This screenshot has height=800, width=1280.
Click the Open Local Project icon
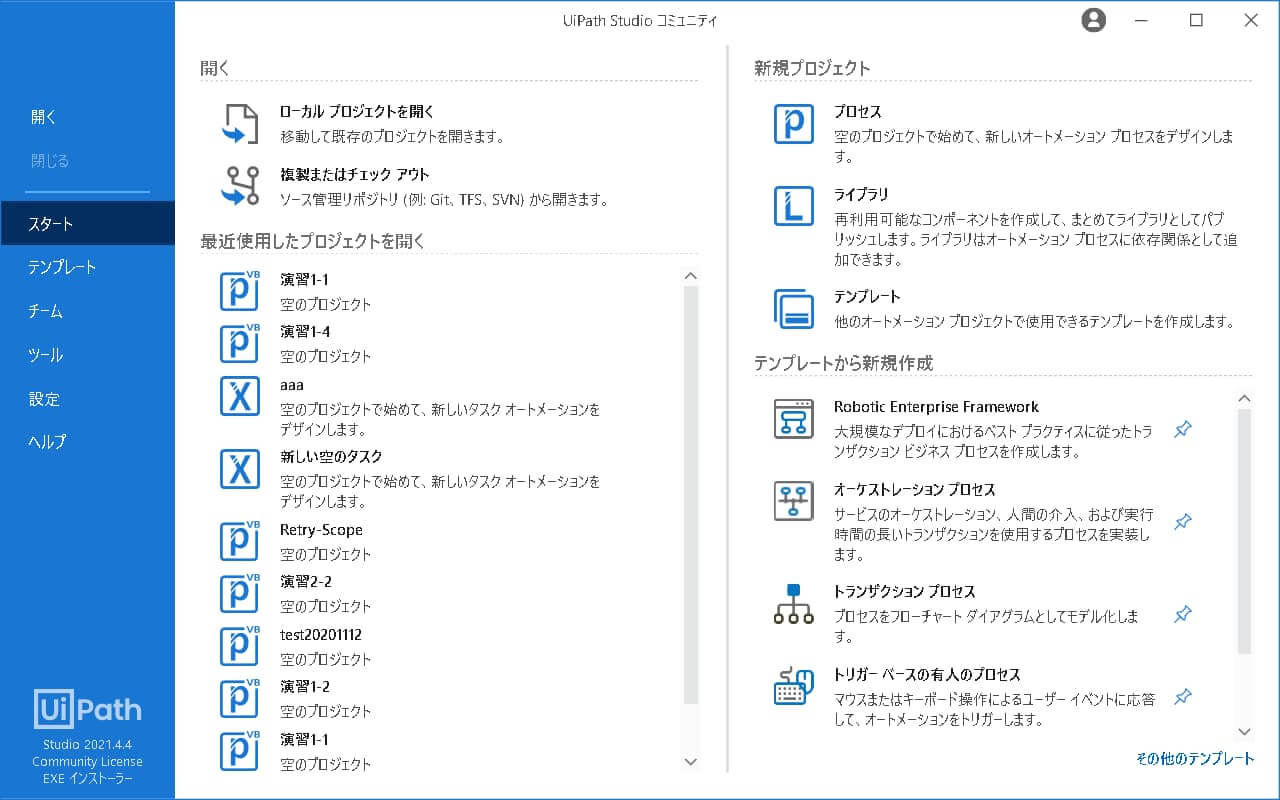point(239,124)
